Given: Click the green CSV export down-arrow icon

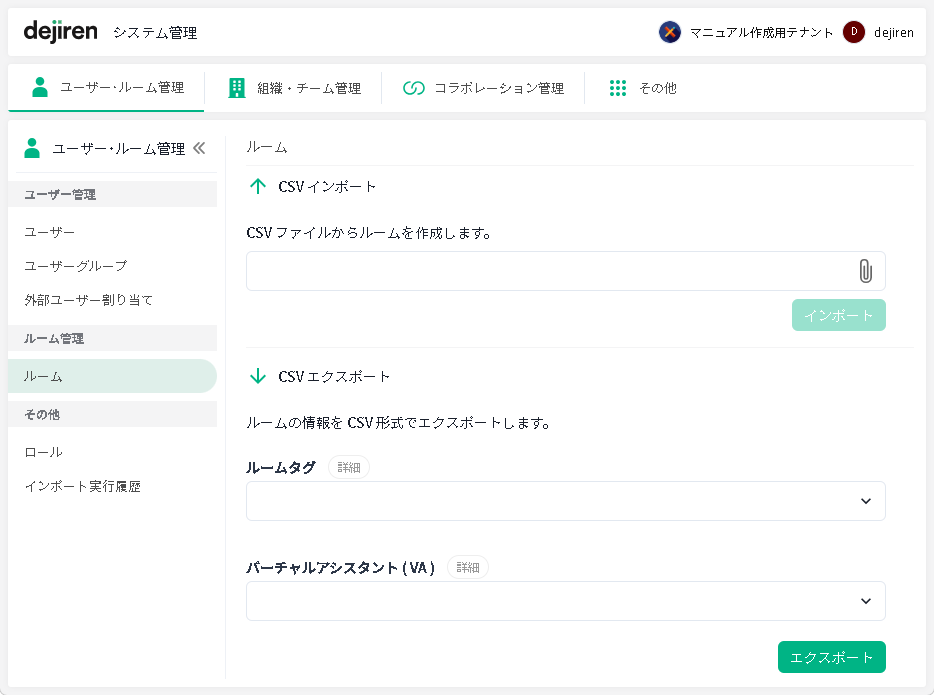Looking at the screenshot, I should (x=257, y=376).
